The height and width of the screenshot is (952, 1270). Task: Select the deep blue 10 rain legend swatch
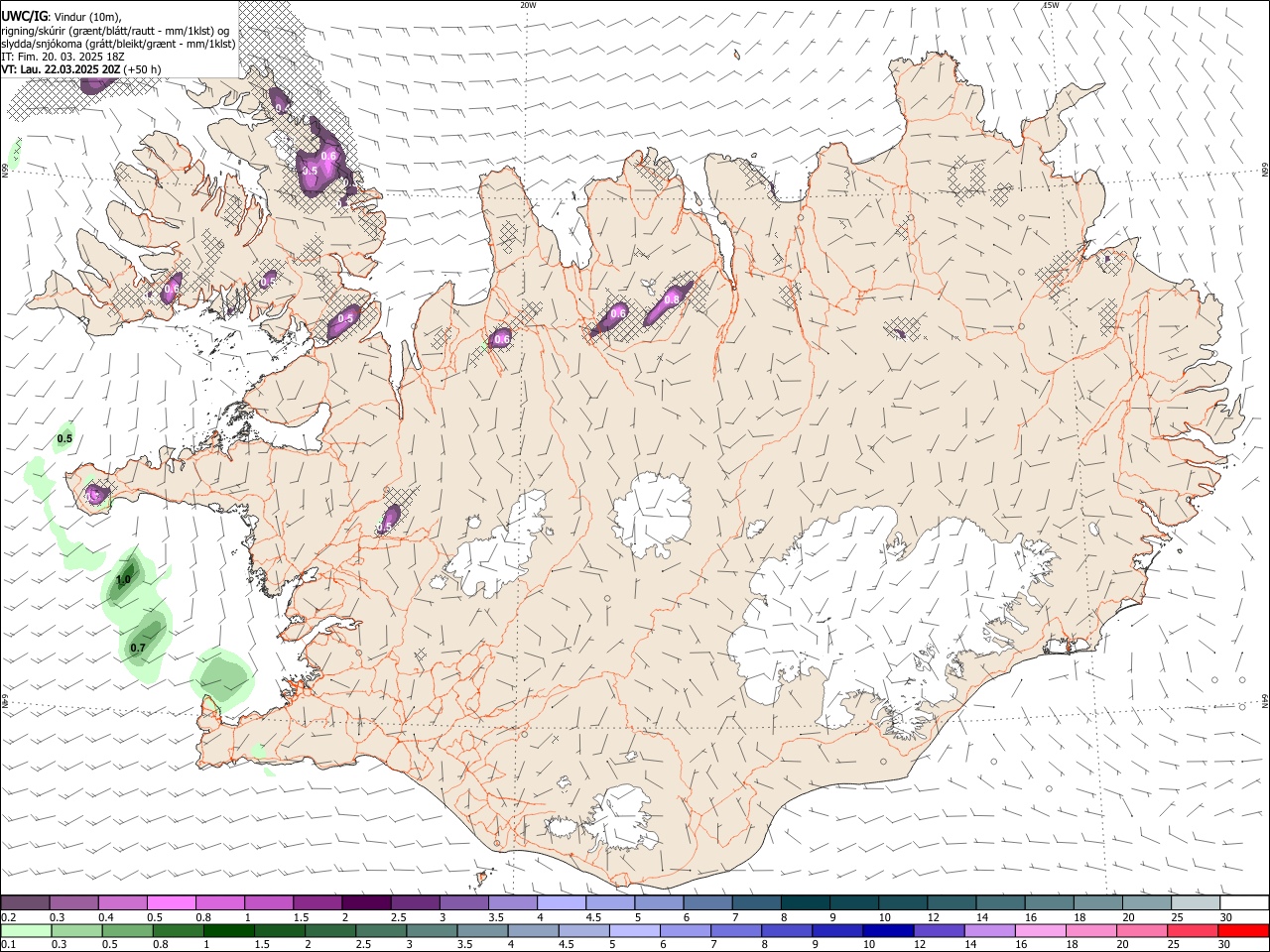[x=888, y=930]
